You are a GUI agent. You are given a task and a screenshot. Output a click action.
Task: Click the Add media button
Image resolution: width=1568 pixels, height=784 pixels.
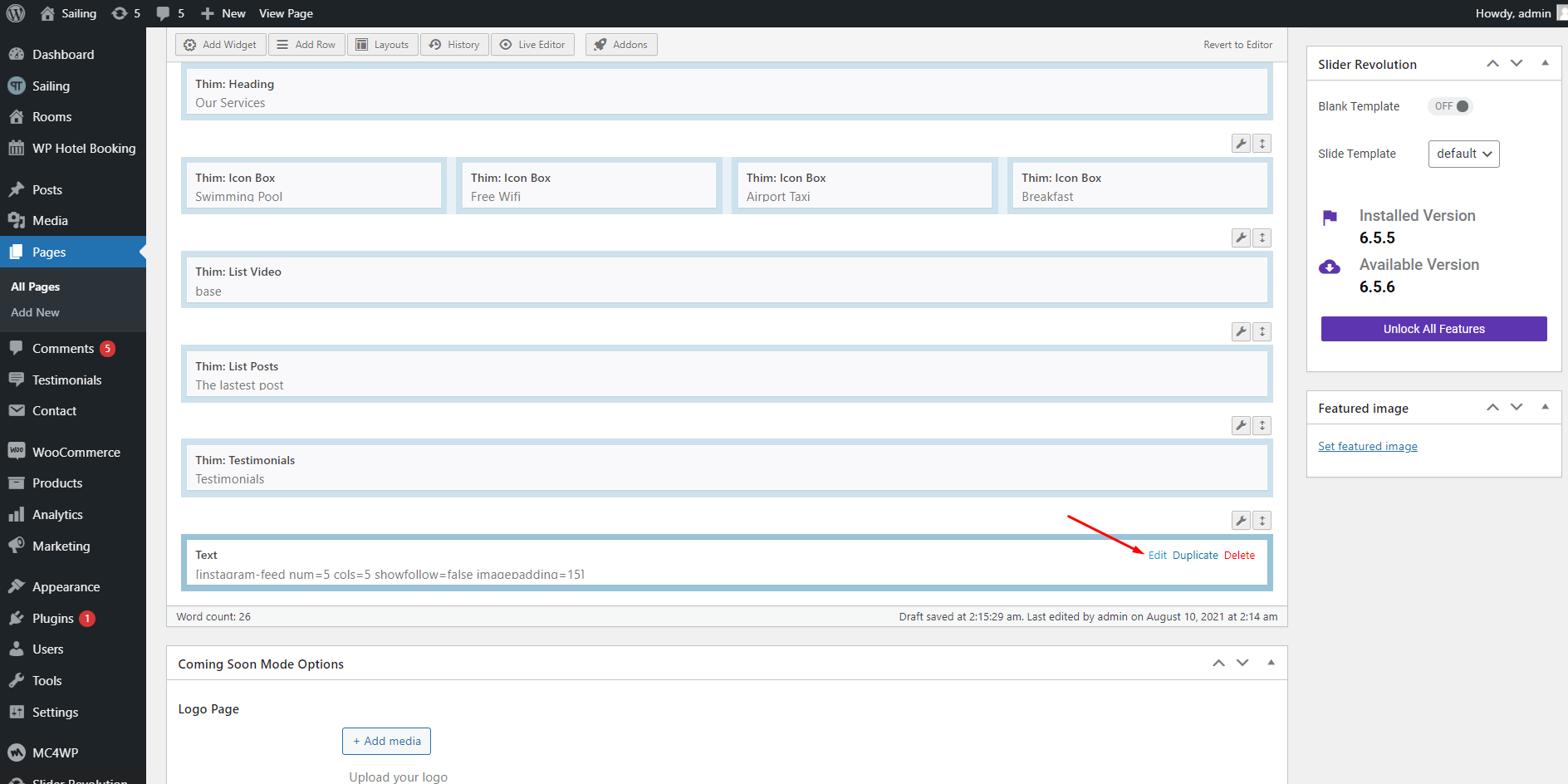tap(386, 742)
